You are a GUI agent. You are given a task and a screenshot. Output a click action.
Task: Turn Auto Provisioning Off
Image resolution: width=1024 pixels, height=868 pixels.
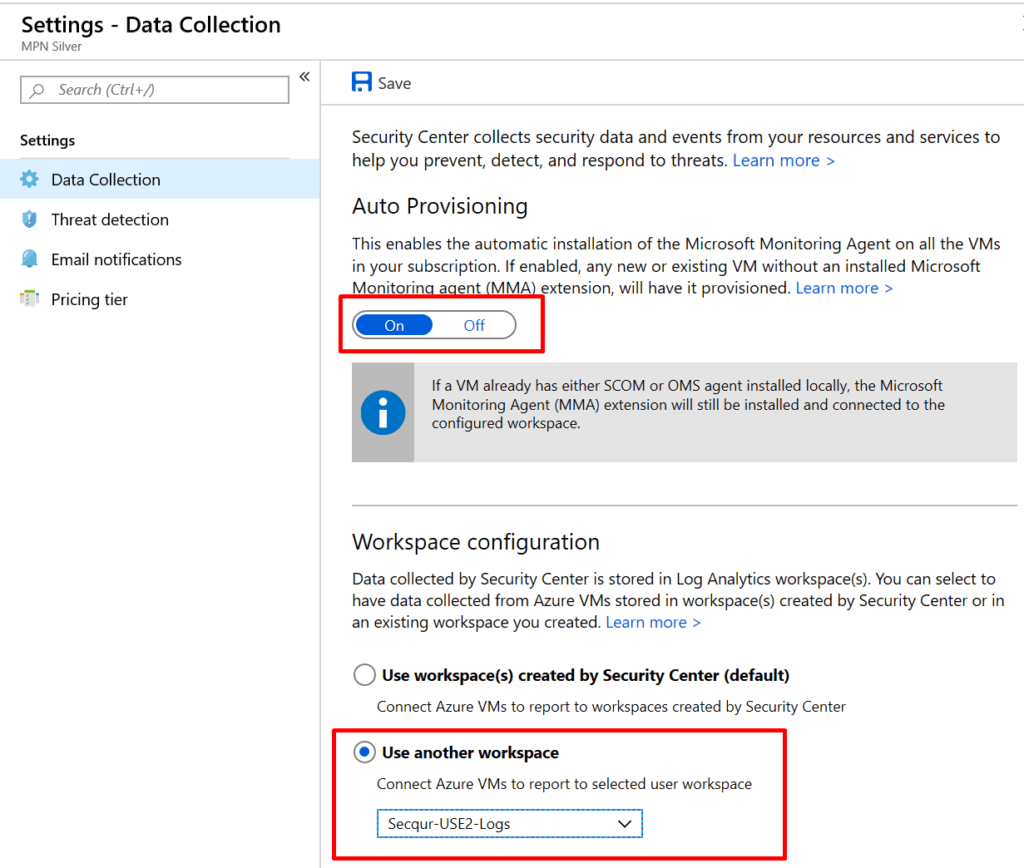tap(473, 325)
